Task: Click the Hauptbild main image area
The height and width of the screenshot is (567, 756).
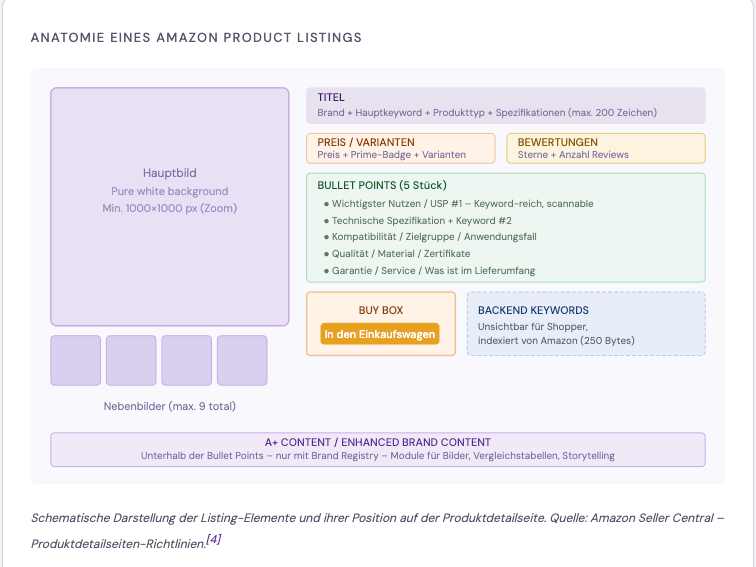Action: 170,207
